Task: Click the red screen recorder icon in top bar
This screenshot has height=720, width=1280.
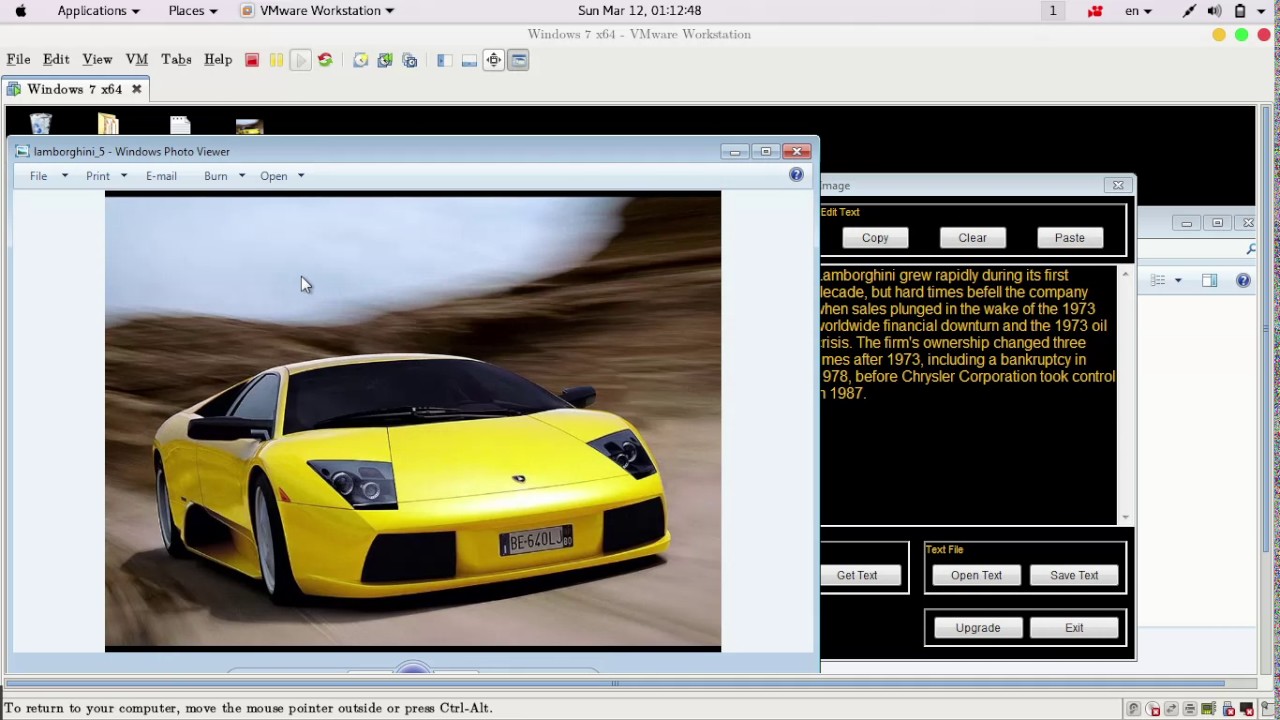Action: pyautogui.click(x=1096, y=11)
